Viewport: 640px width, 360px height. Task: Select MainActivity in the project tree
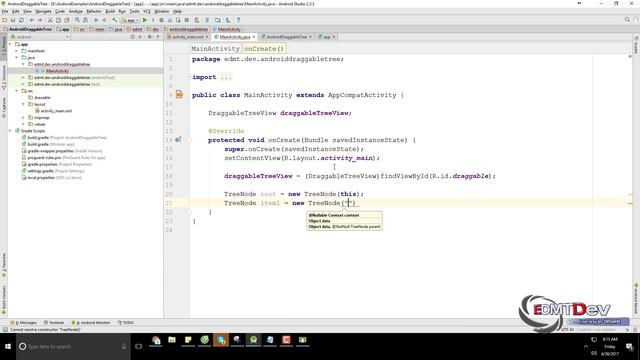57,71
